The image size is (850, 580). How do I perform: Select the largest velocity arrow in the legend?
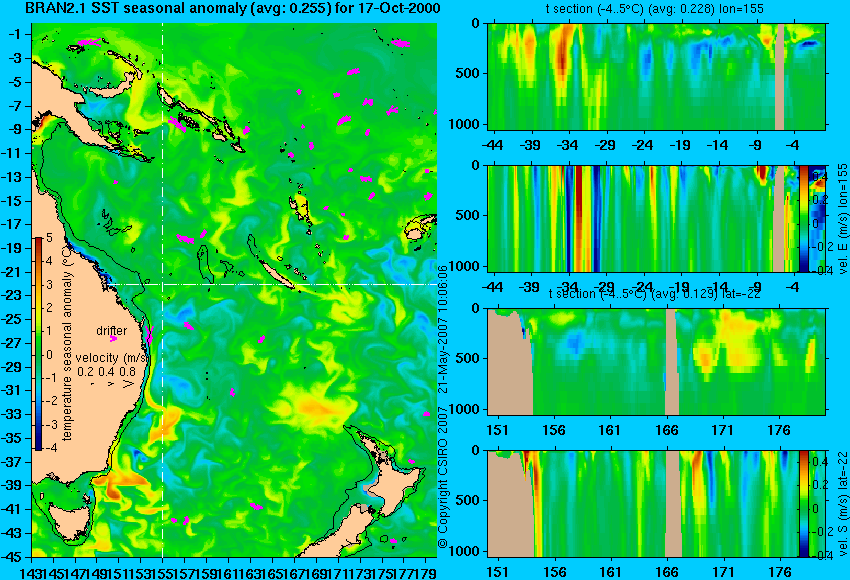coord(128,384)
